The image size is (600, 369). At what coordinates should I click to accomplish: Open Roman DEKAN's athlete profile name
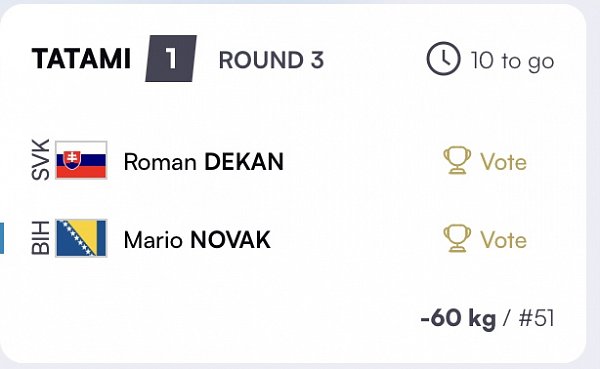[204, 162]
